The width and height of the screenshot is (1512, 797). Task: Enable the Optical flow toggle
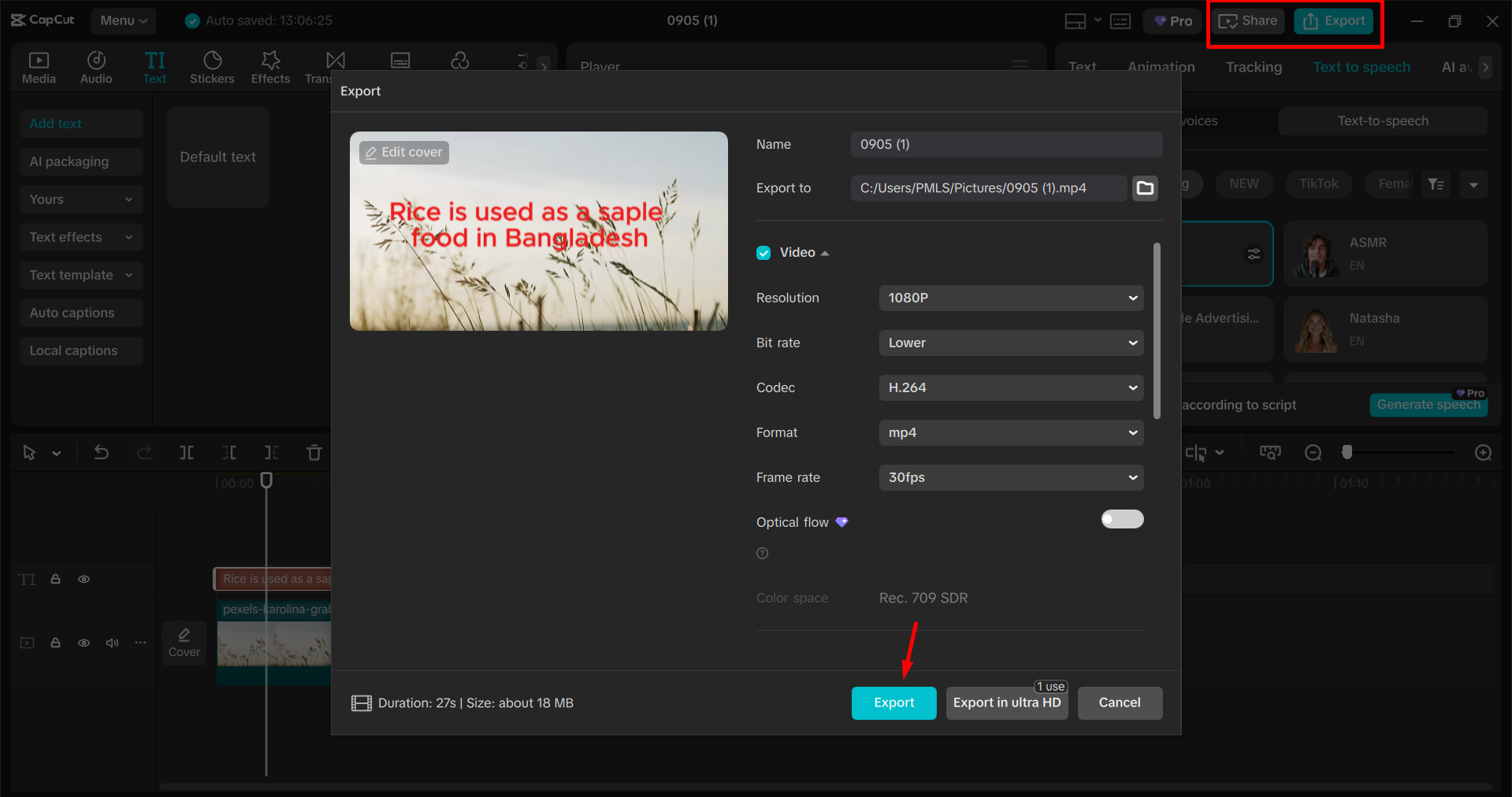pos(1122,519)
